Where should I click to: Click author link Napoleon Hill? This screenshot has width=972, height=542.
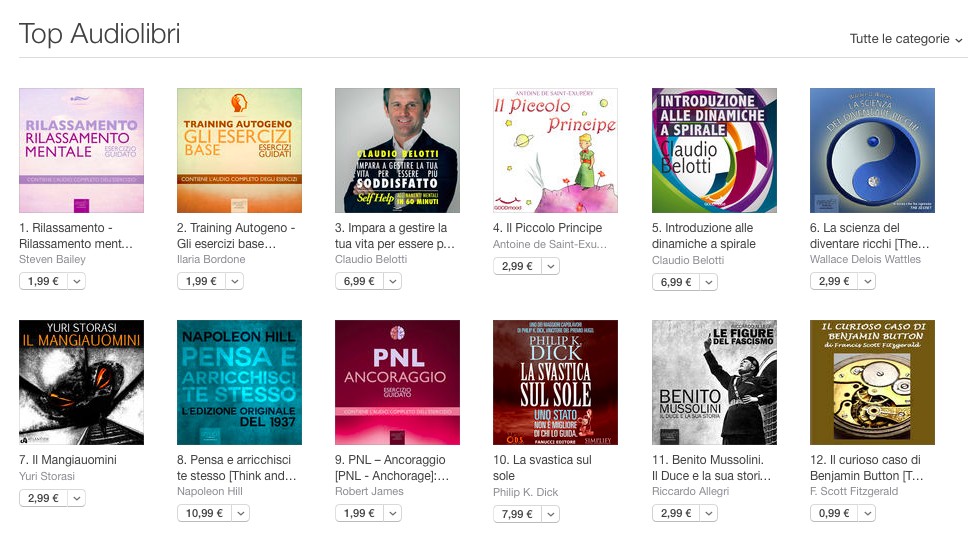(210, 491)
